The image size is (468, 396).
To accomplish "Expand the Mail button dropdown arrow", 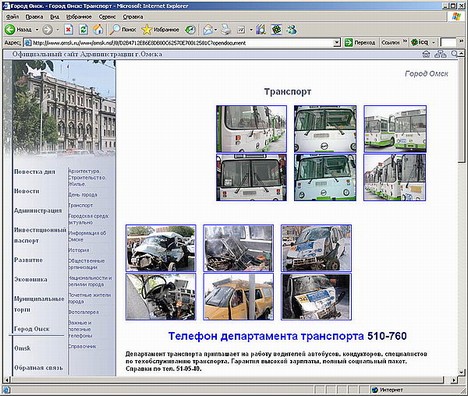I will (216, 30).
